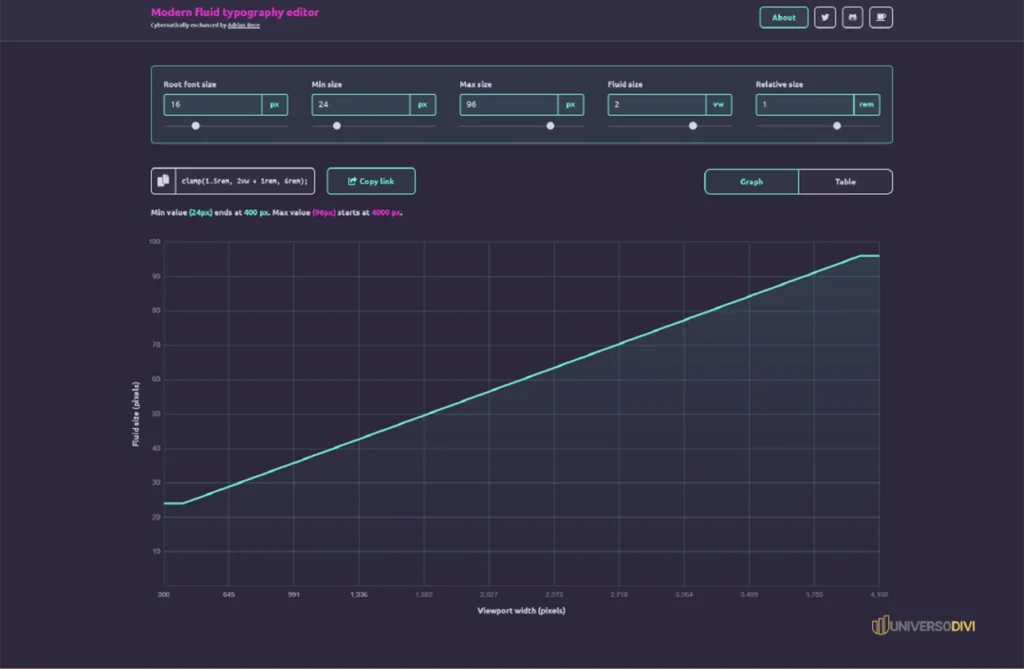Viewport: 1024px width, 669px height.
Task: Open the About page
Action: (x=784, y=18)
